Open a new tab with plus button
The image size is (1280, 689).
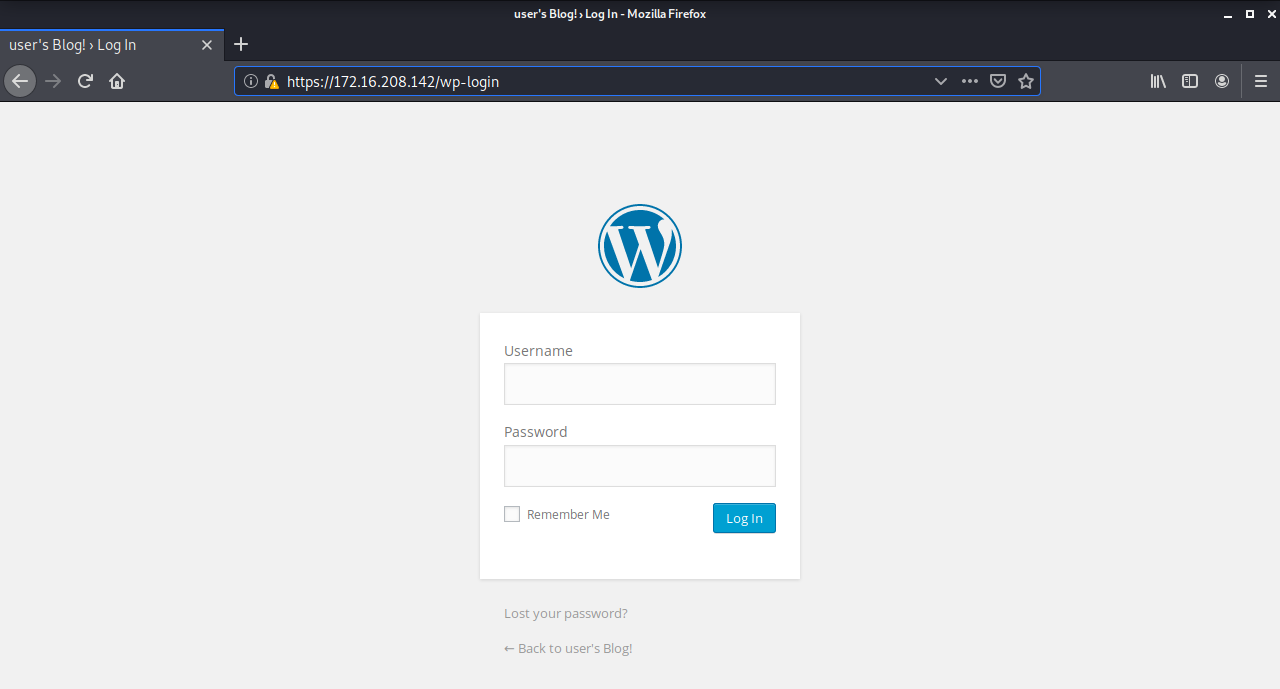click(x=240, y=45)
